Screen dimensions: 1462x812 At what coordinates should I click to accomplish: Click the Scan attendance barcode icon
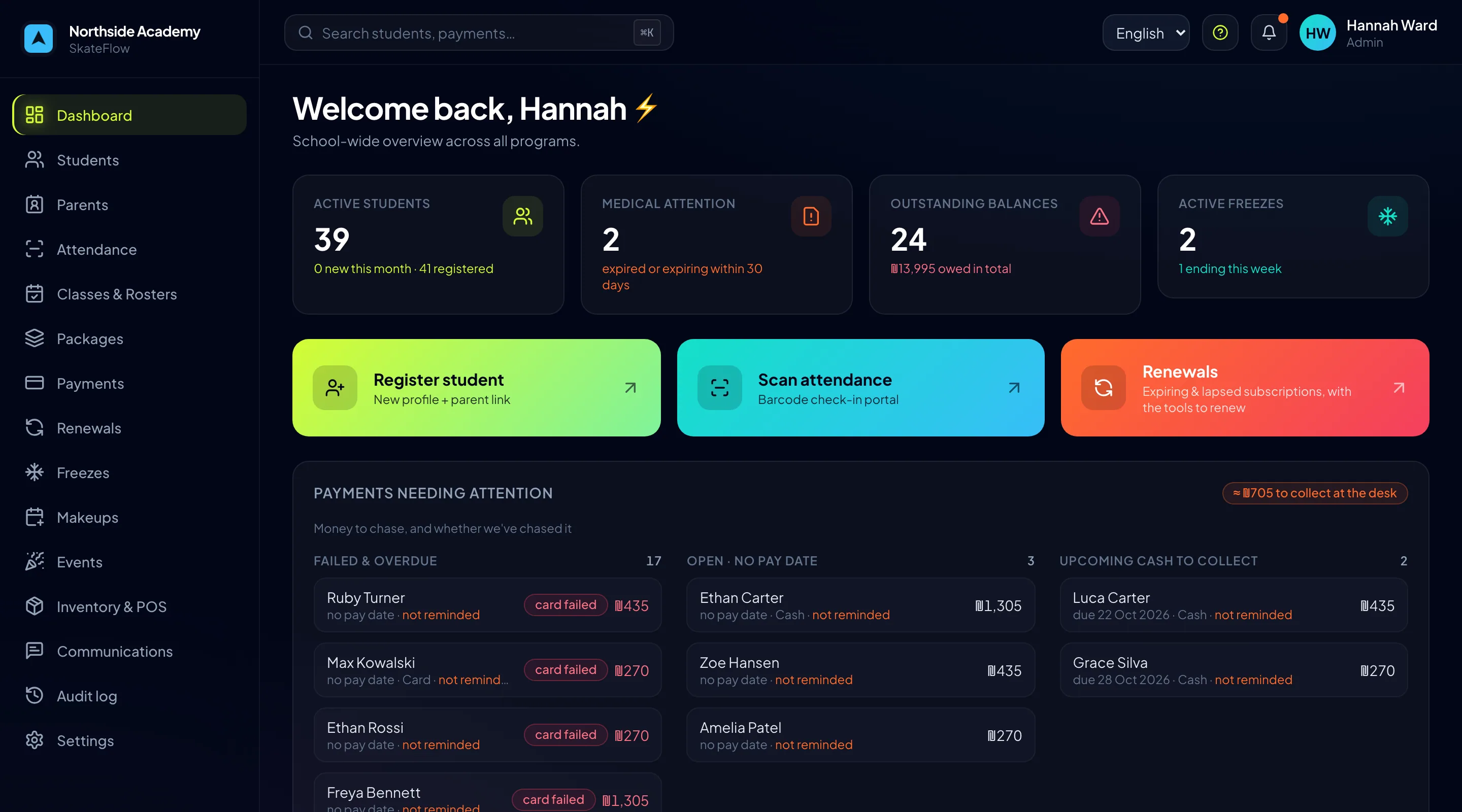719,388
